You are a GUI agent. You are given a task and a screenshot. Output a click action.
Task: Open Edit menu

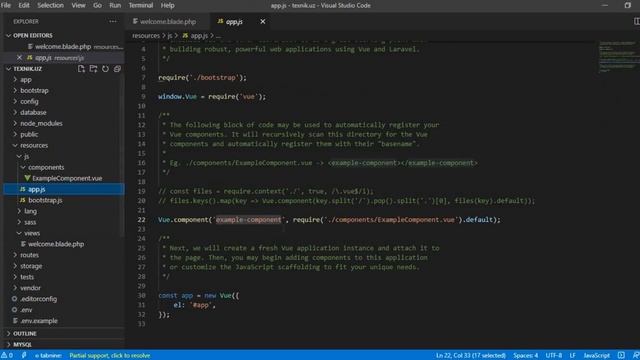24,5
